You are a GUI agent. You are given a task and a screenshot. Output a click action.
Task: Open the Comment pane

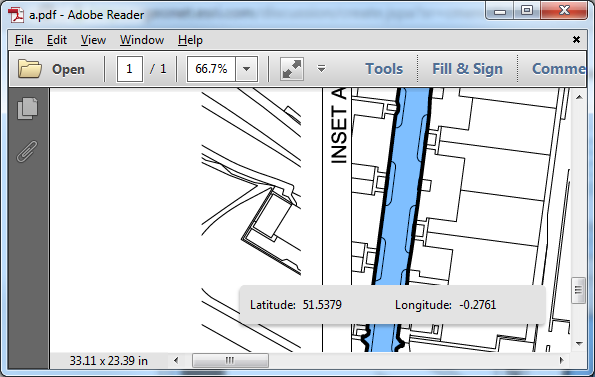[559, 69]
